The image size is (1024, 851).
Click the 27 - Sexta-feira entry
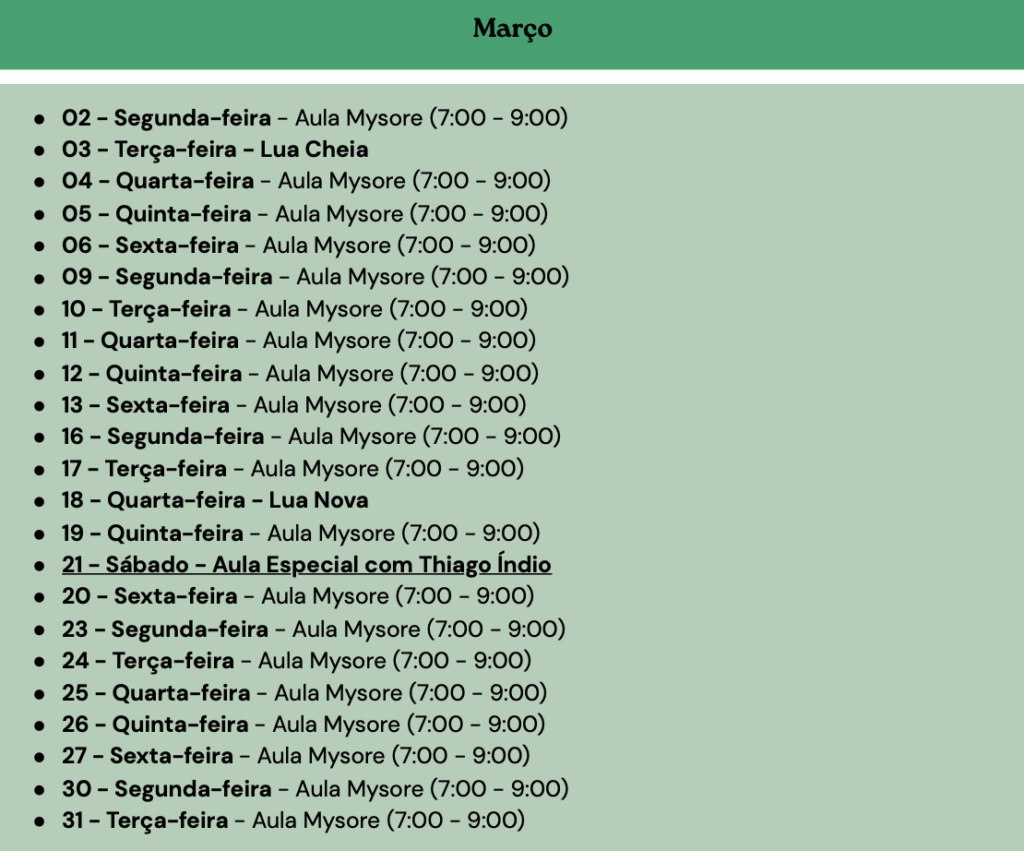point(296,756)
